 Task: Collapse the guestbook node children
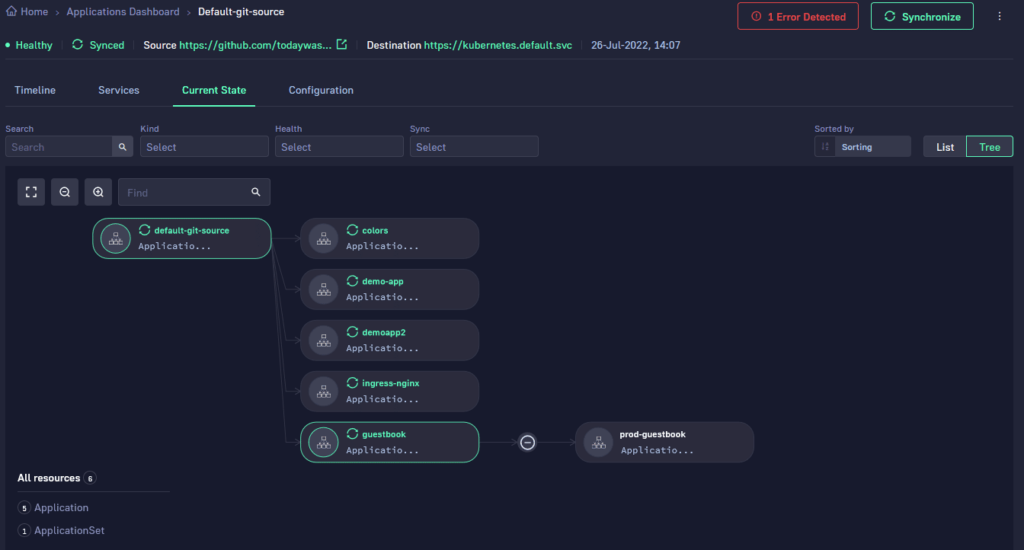click(528, 442)
